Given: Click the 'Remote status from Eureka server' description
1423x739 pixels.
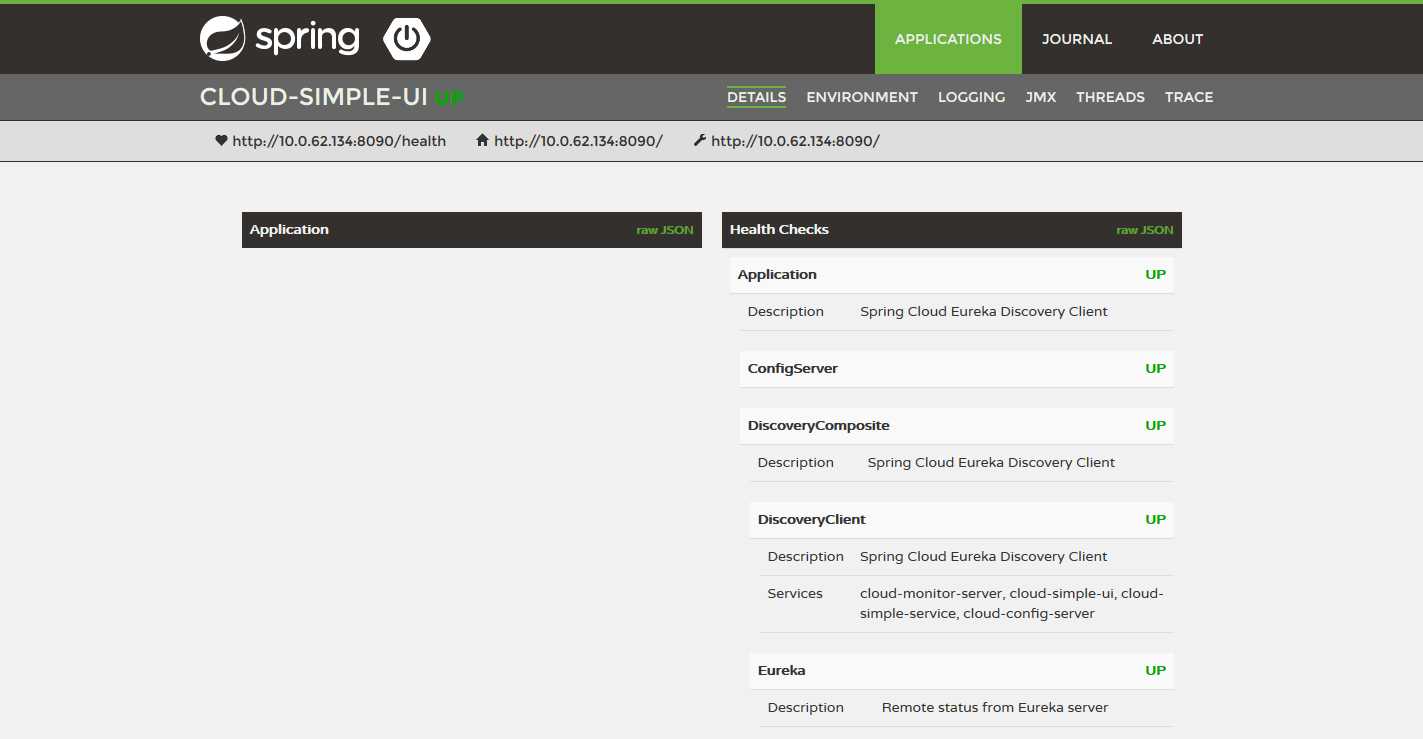Looking at the screenshot, I should click(995, 708).
